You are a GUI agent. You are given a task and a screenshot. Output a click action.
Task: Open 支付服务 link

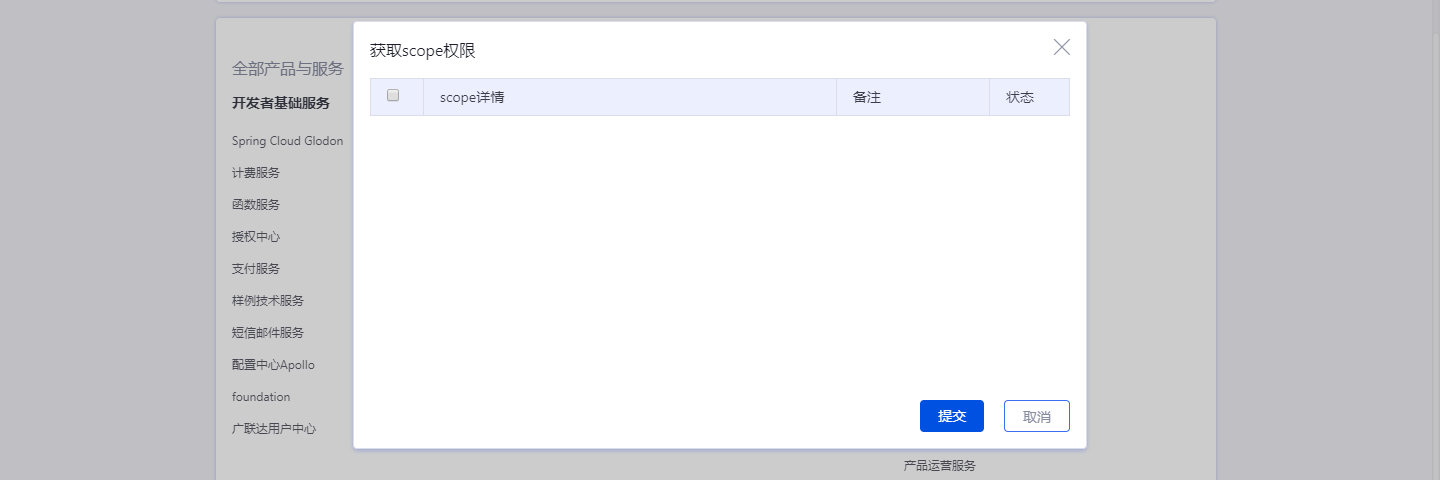point(256,269)
